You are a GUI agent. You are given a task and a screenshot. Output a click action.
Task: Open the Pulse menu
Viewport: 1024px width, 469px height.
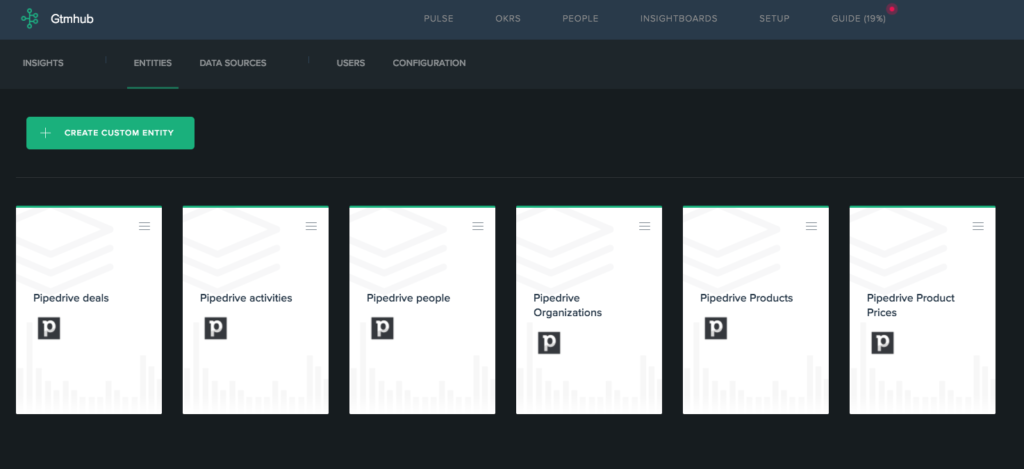click(x=438, y=19)
